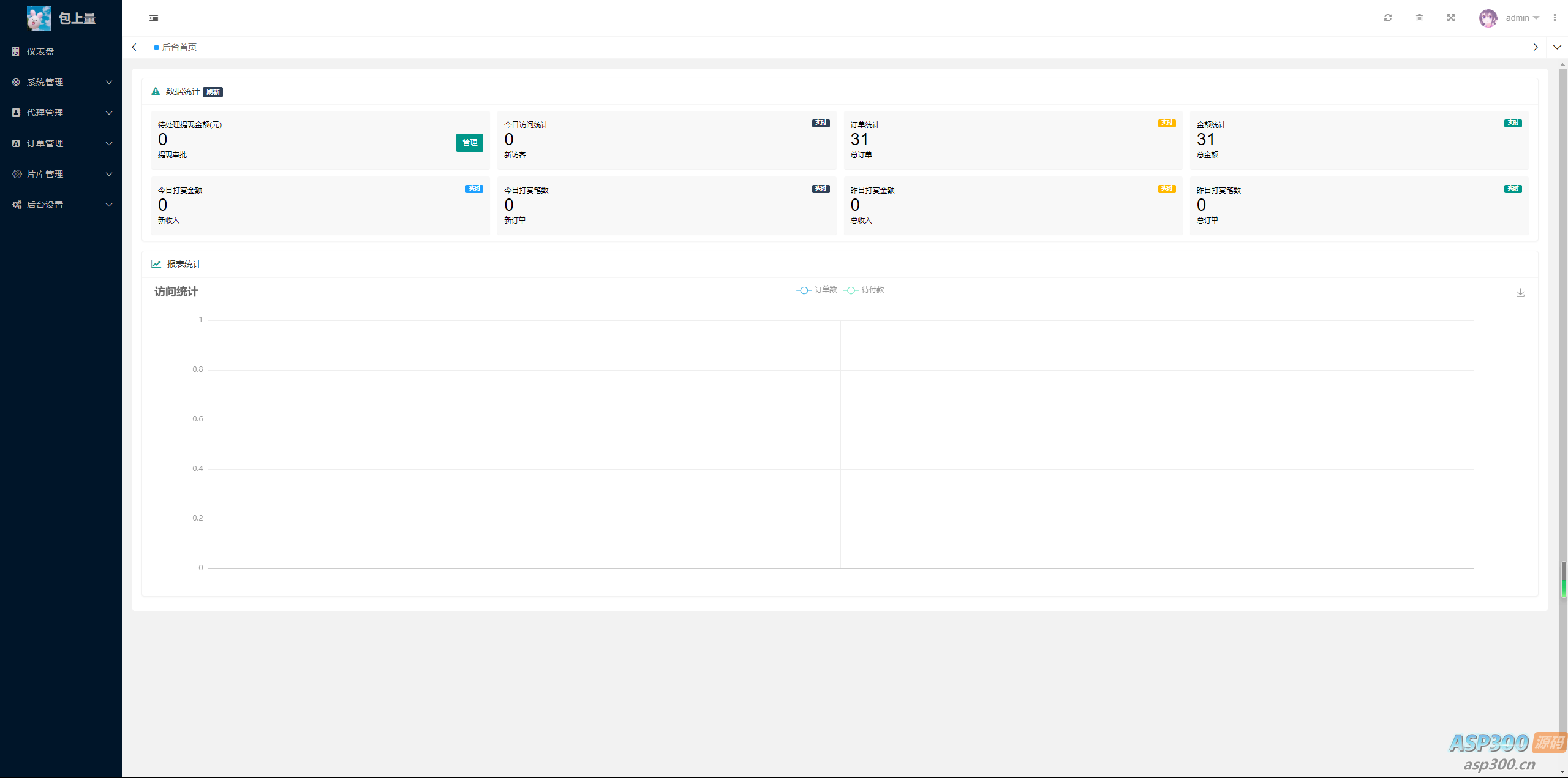Image resolution: width=1568 pixels, height=778 pixels.
Task: Download chart with the save-image icon
Action: point(1520,293)
